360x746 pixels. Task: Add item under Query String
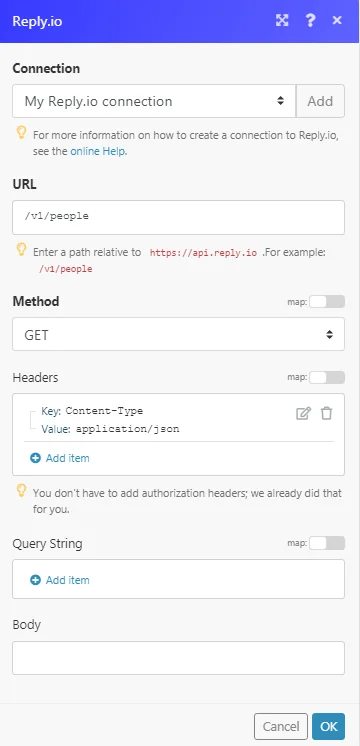click(60, 580)
